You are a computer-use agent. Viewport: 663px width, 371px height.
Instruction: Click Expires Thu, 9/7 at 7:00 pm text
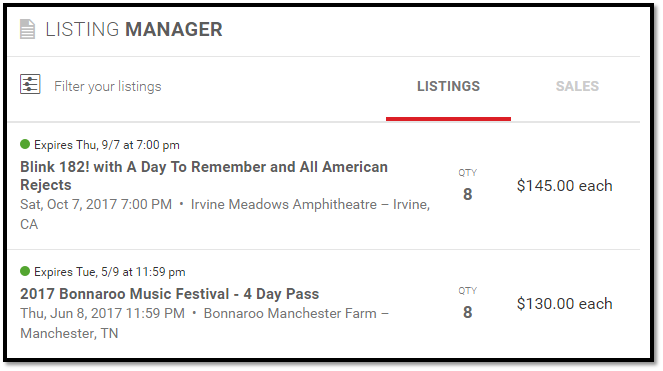[x=107, y=145]
